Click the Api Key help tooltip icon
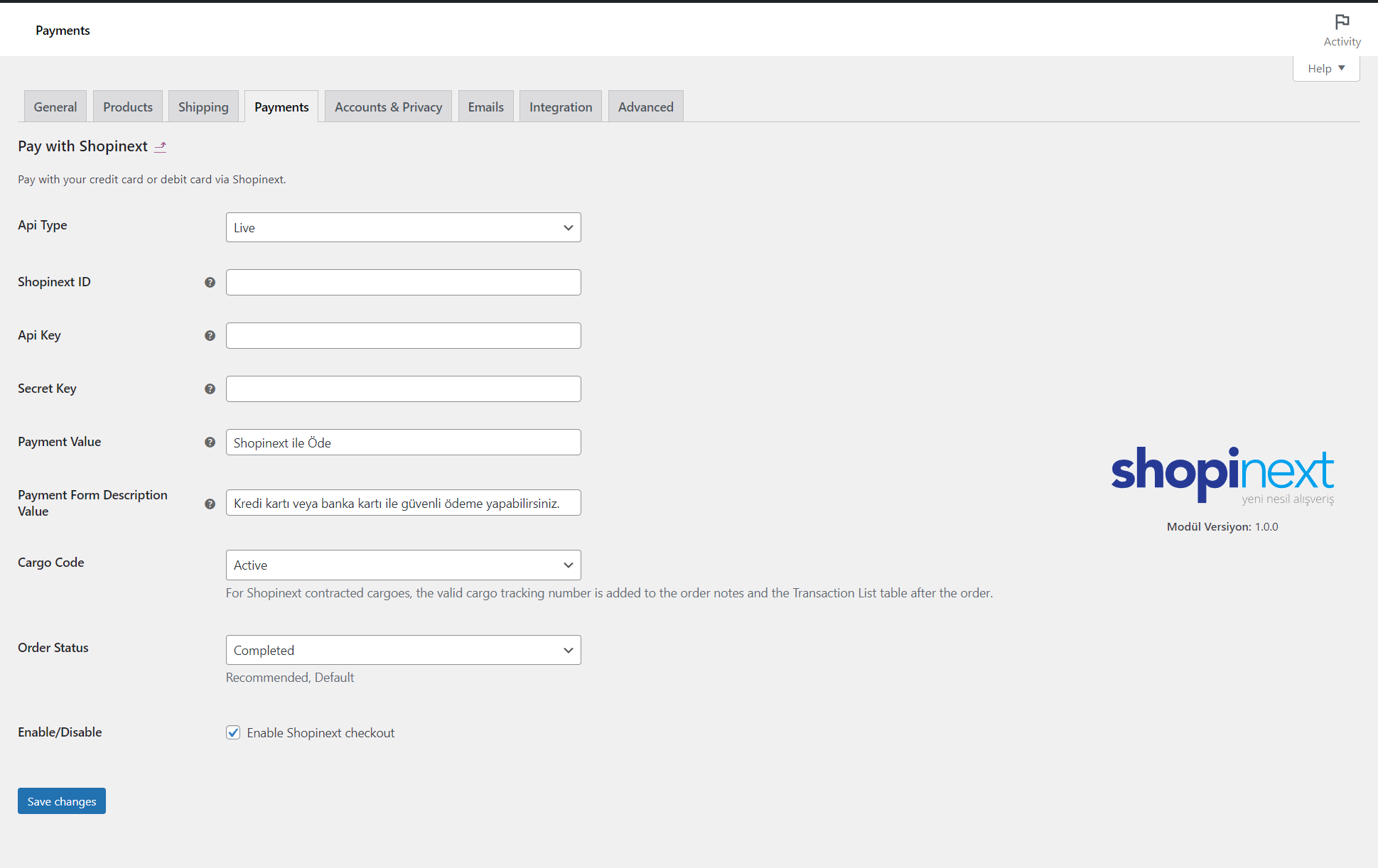The width and height of the screenshot is (1378, 868). 210,336
